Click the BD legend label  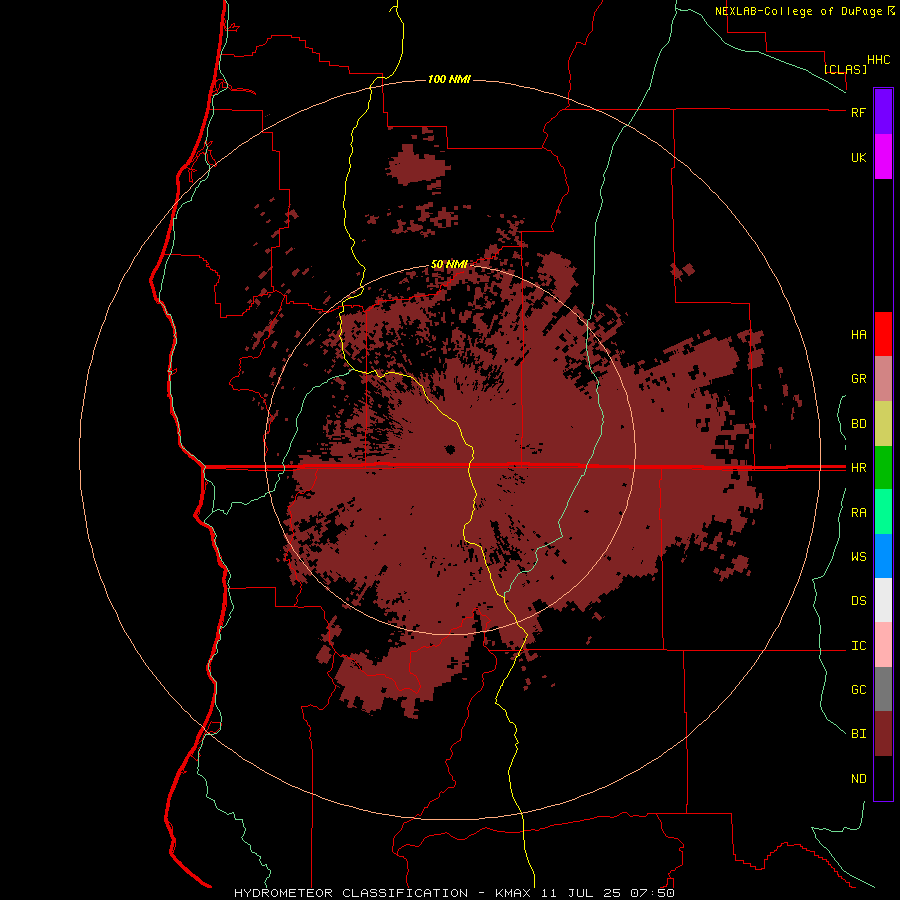tap(858, 424)
